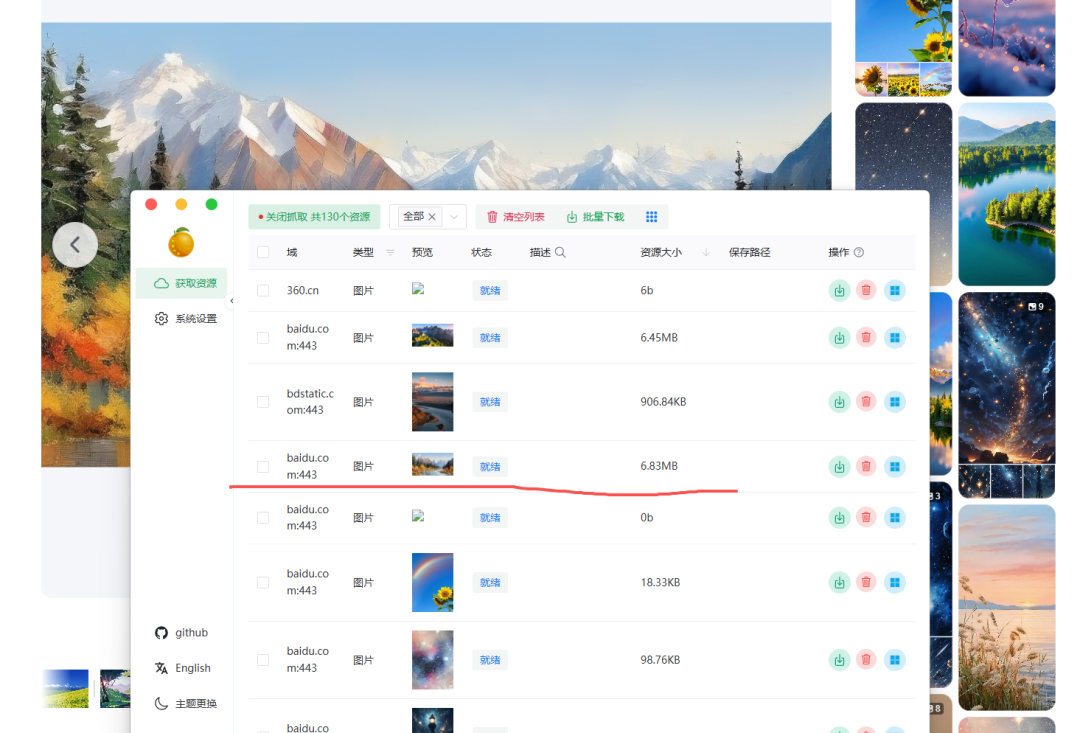Click the rainbow sunflower preview thumbnail
The width and height of the screenshot is (1080, 733).
coord(432,582)
